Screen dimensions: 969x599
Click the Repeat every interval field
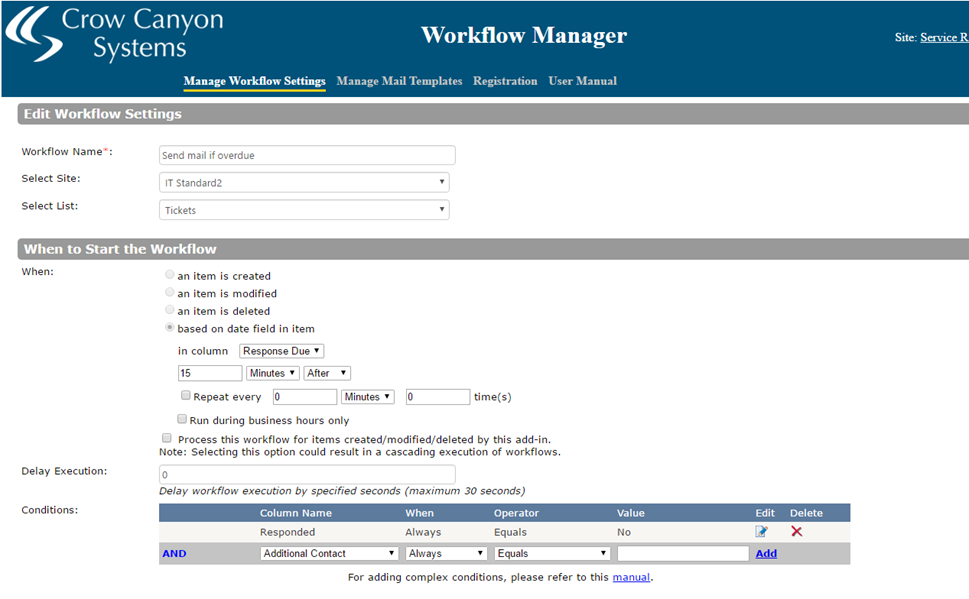click(305, 397)
